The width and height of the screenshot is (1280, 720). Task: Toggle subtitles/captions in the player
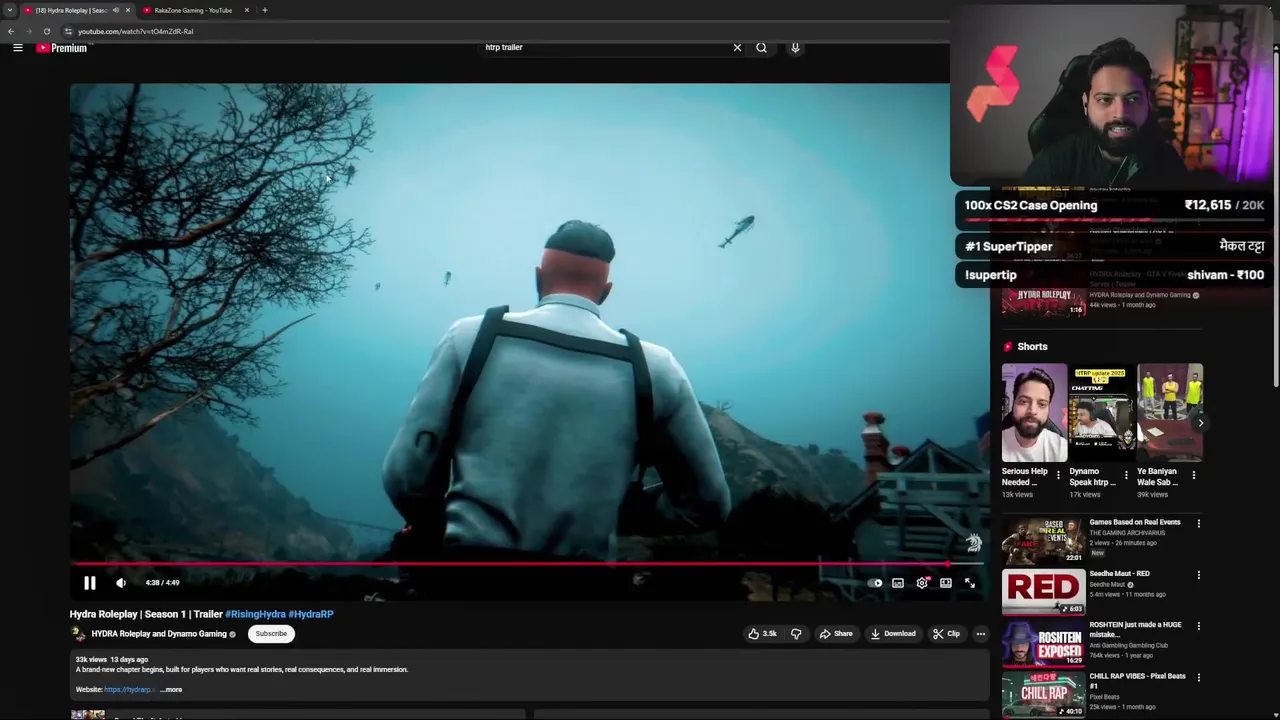click(x=898, y=583)
